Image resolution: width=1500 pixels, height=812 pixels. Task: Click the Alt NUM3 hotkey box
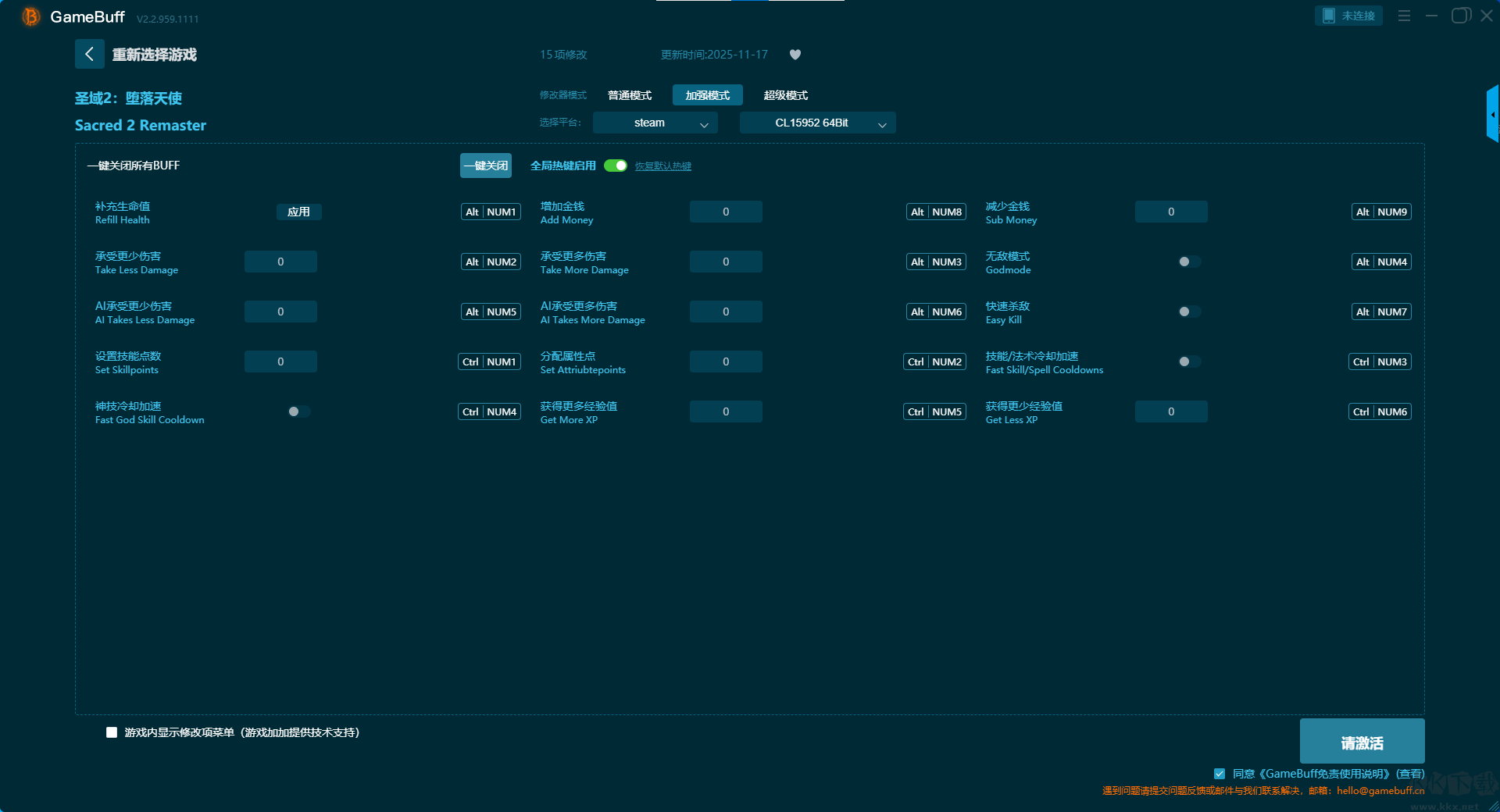click(x=936, y=262)
